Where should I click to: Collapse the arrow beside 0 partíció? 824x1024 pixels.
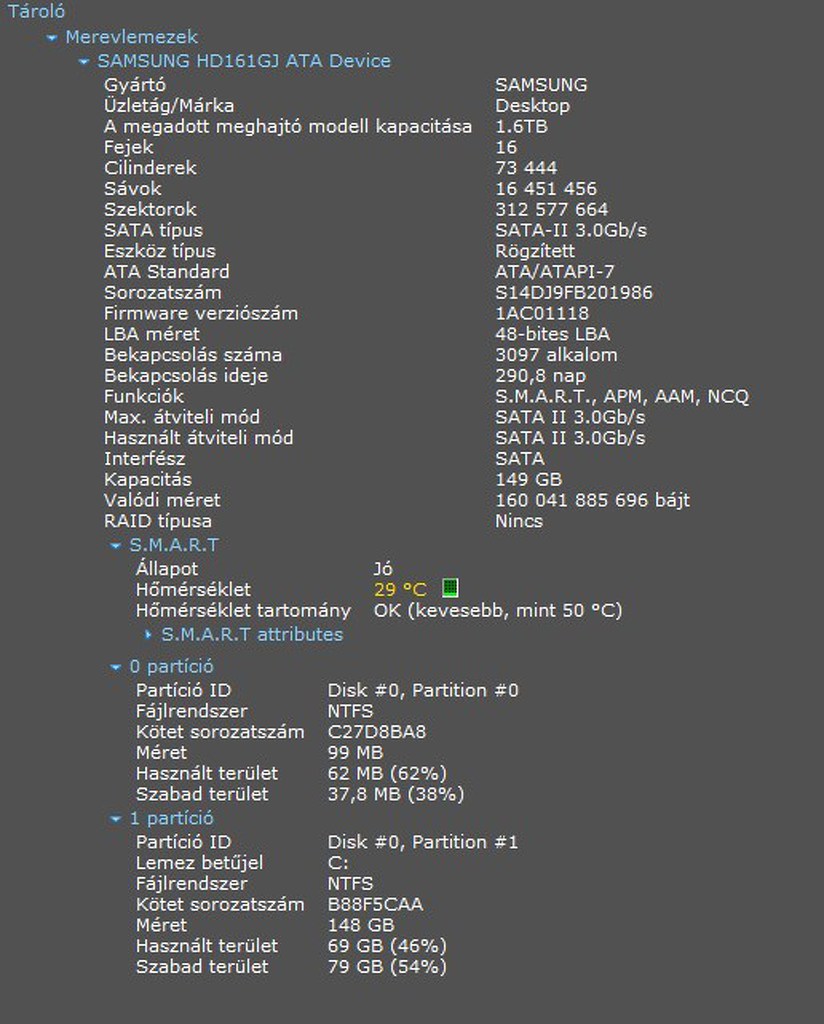click(x=116, y=667)
